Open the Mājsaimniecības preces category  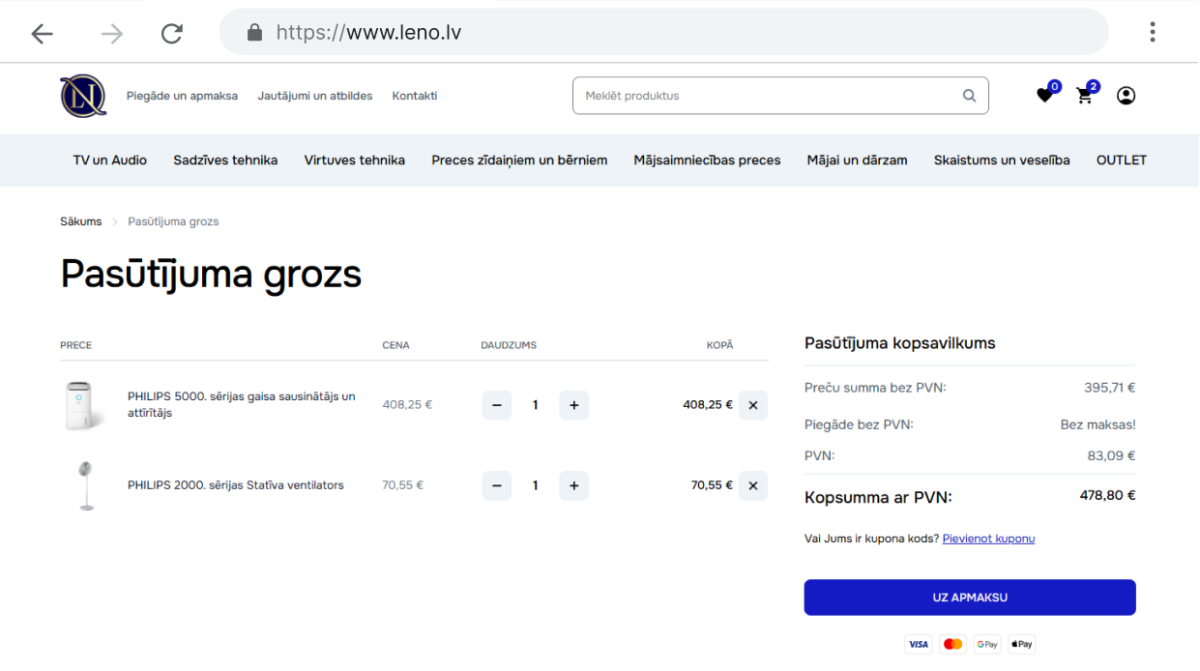[x=707, y=160]
